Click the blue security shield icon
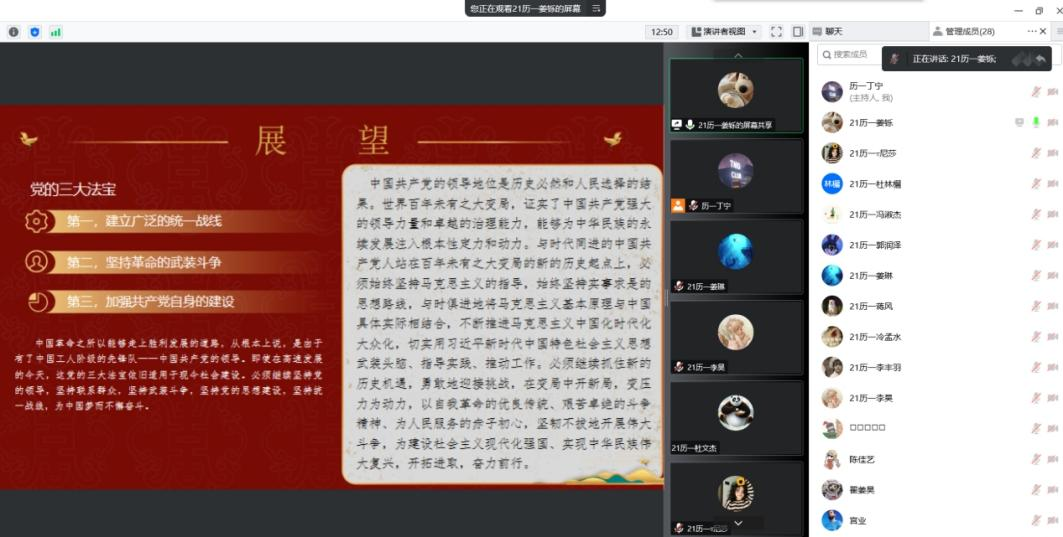This screenshot has width=1063, height=537. (x=35, y=32)
